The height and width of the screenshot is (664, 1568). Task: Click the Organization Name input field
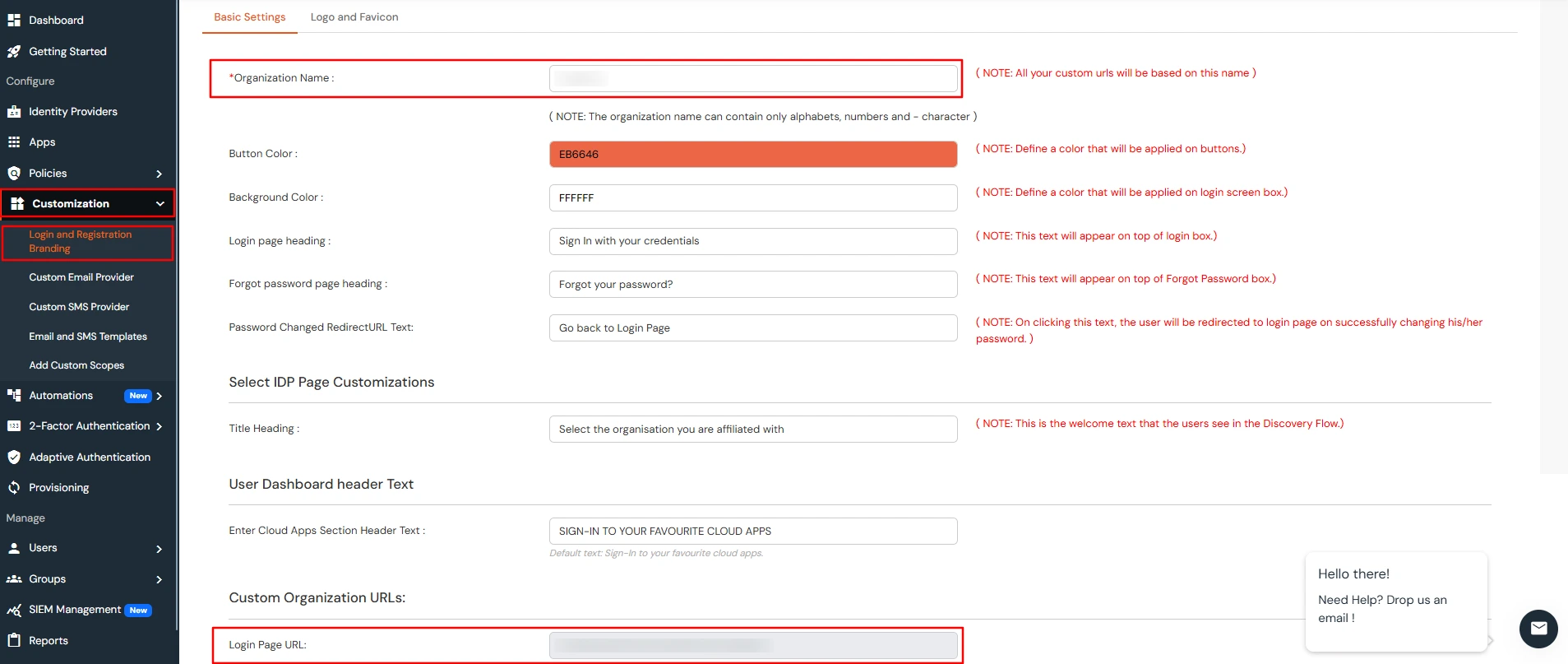pos(753,78)
